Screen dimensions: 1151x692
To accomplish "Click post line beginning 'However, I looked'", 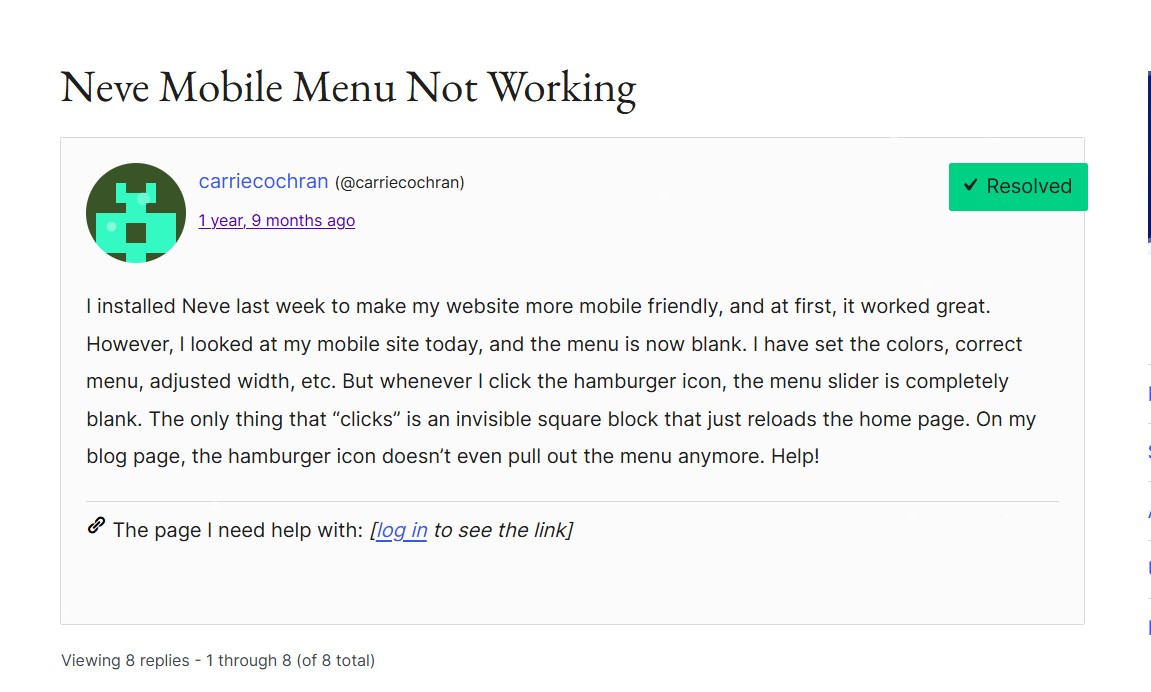I will tap(554, 344).
